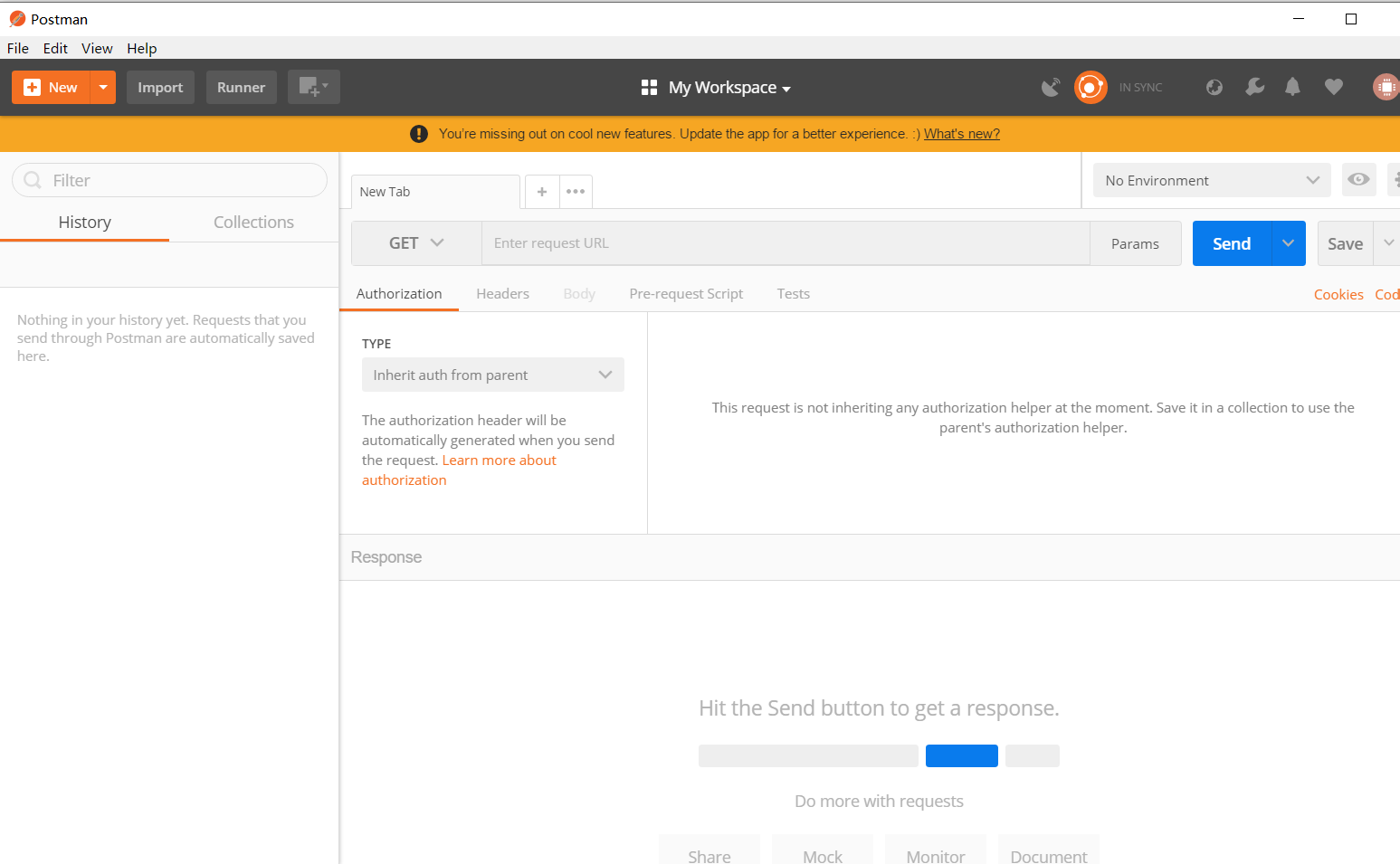Screen dimensions: 1400x864
Task: Expand the Save options arrow
Action: pos(1388,243)
